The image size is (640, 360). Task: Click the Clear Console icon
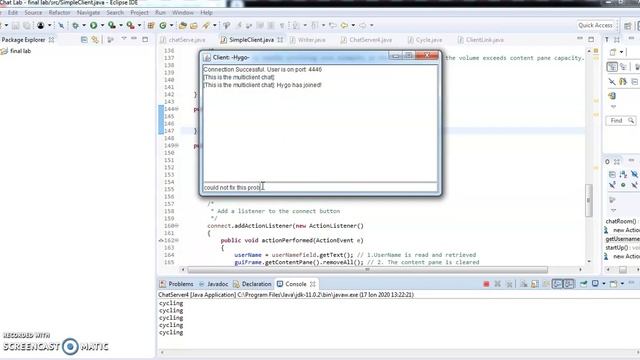pos(524,284)
